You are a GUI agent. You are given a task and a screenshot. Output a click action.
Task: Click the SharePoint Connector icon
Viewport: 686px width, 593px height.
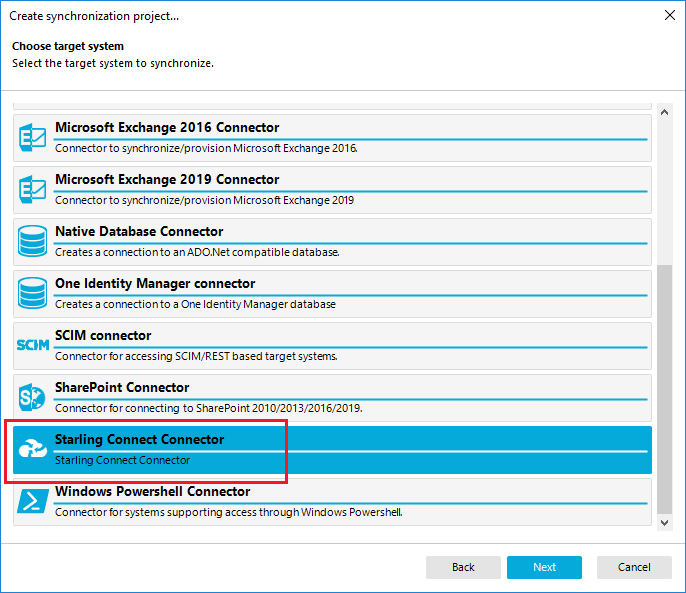[x=33, y=398]
